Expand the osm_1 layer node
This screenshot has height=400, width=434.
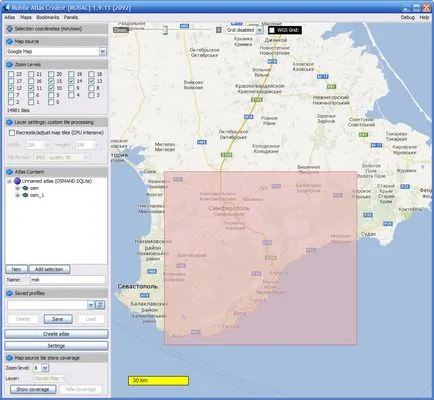pyautogui.click(x=18, y=195)
